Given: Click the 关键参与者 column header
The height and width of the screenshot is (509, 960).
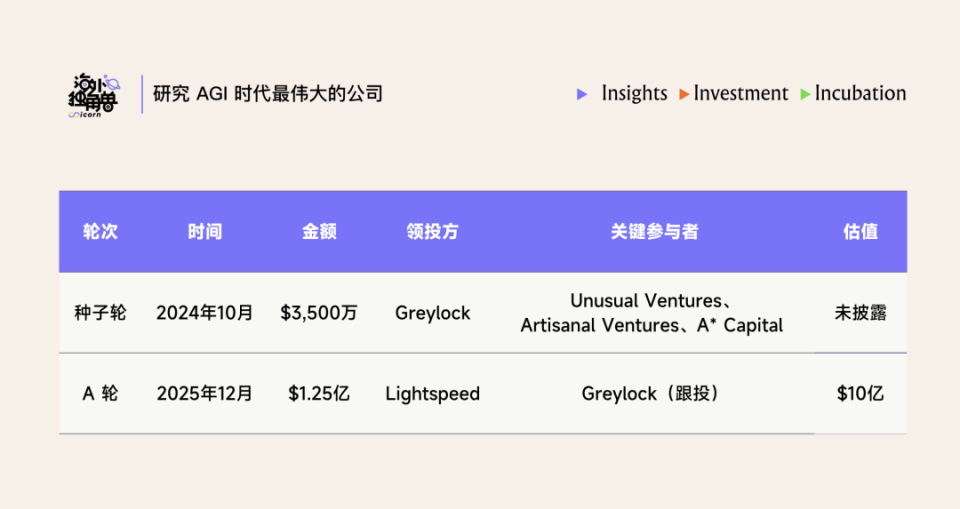Looking at the screenshot, I should pos(654,232).
